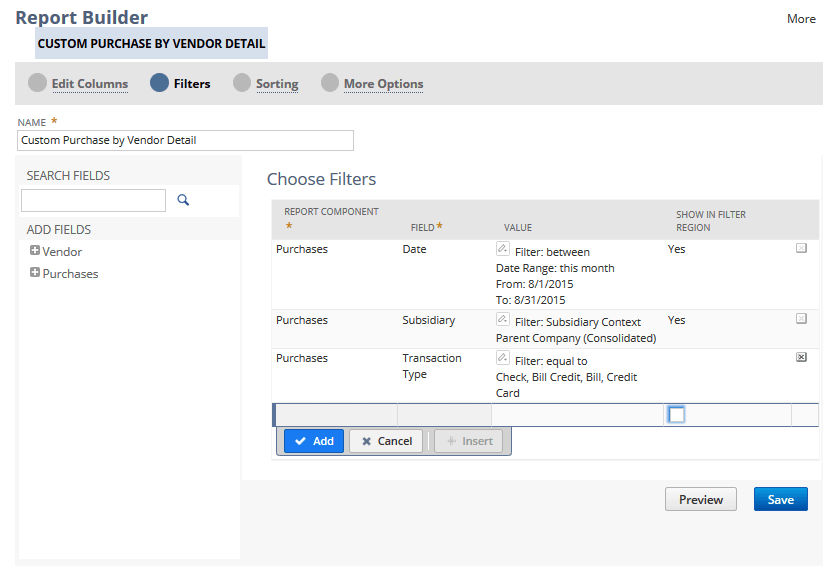Open the Sorting step
The height and width of the screenshot is (566, 837).
(277, 84)
